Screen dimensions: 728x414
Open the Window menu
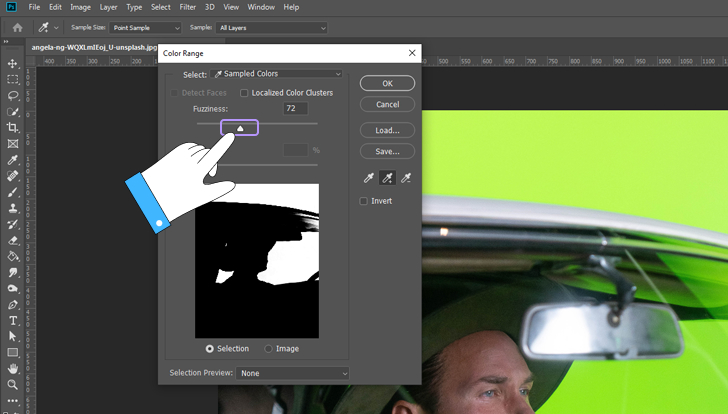point(261,7)
